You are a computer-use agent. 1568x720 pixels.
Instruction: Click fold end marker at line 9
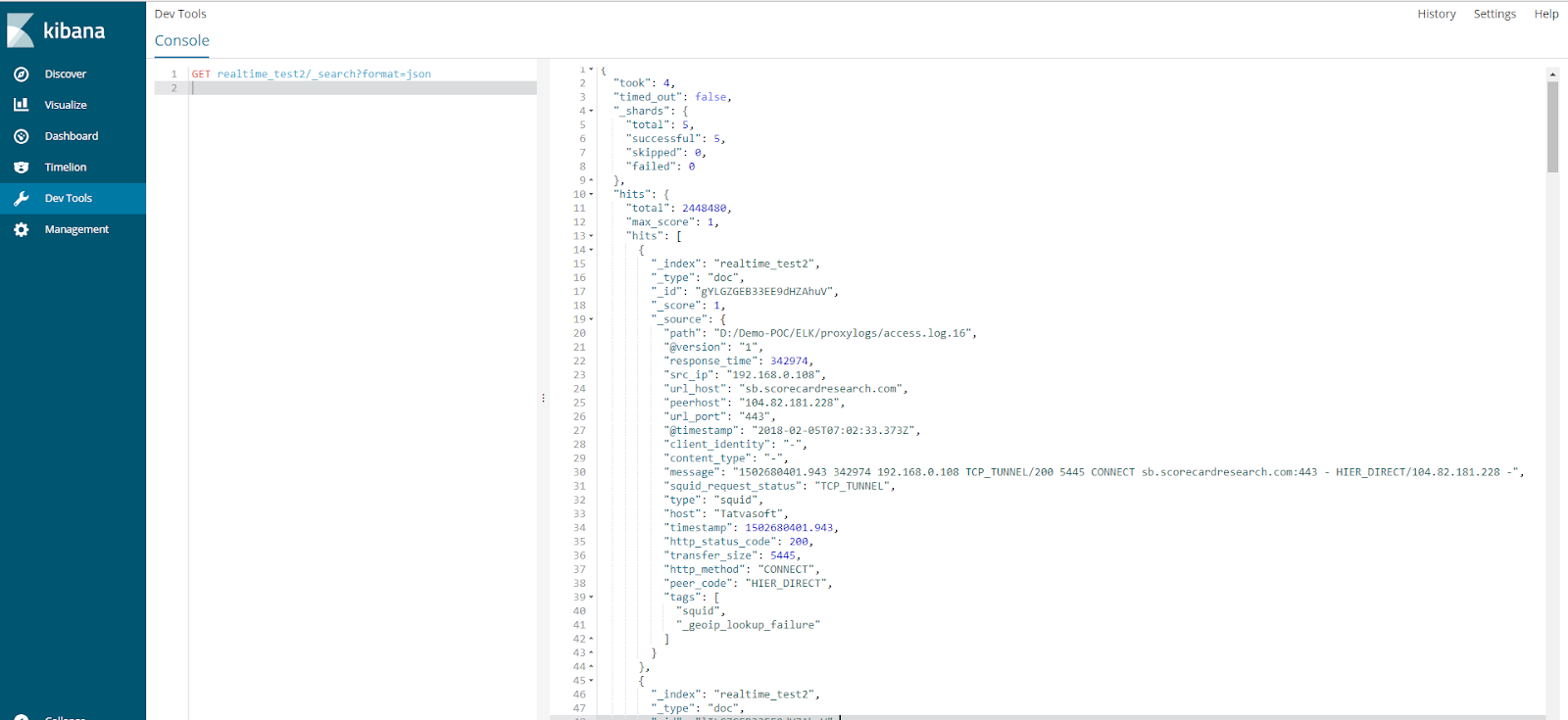click(x=591, y=180)
